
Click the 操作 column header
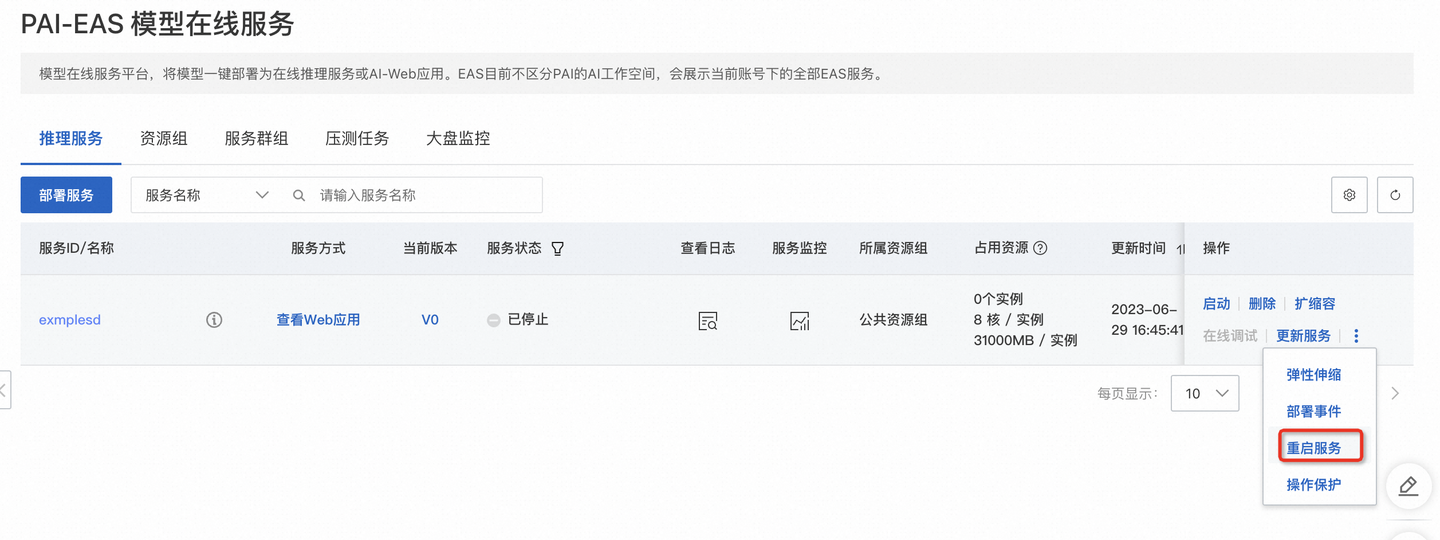coord(1216,248)
